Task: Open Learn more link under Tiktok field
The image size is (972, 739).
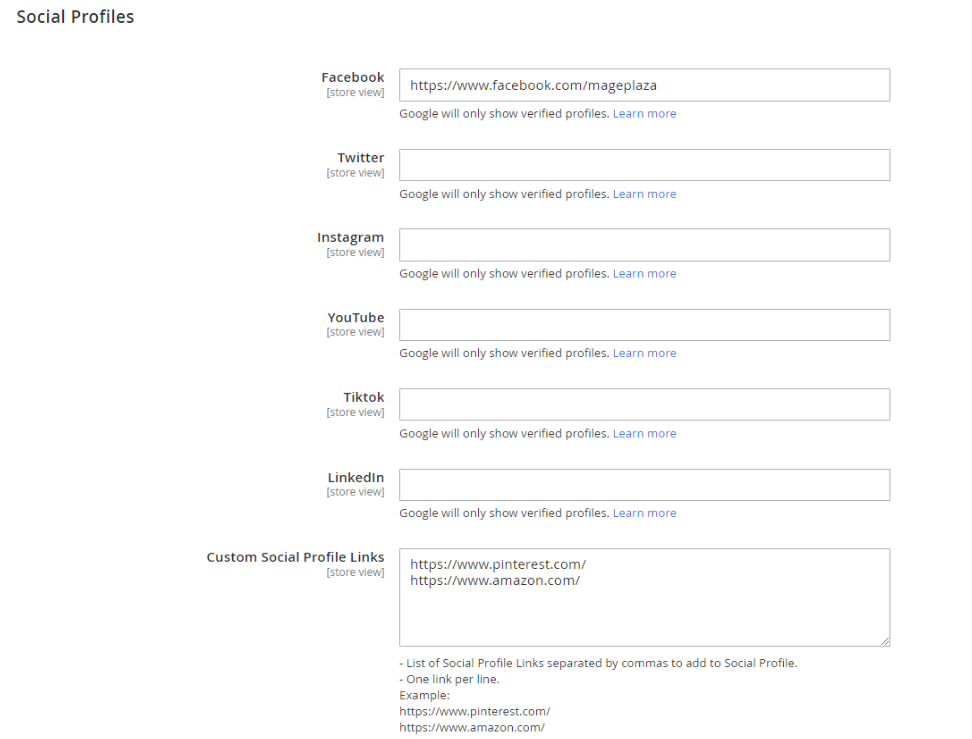Action: (x=644, y=434)
